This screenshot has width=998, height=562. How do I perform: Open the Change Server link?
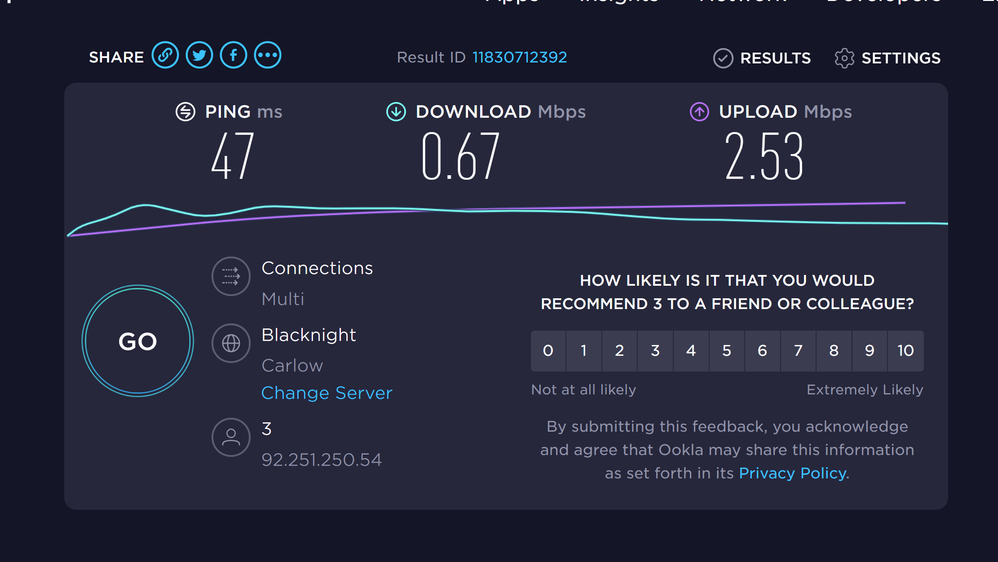[326, 393]
